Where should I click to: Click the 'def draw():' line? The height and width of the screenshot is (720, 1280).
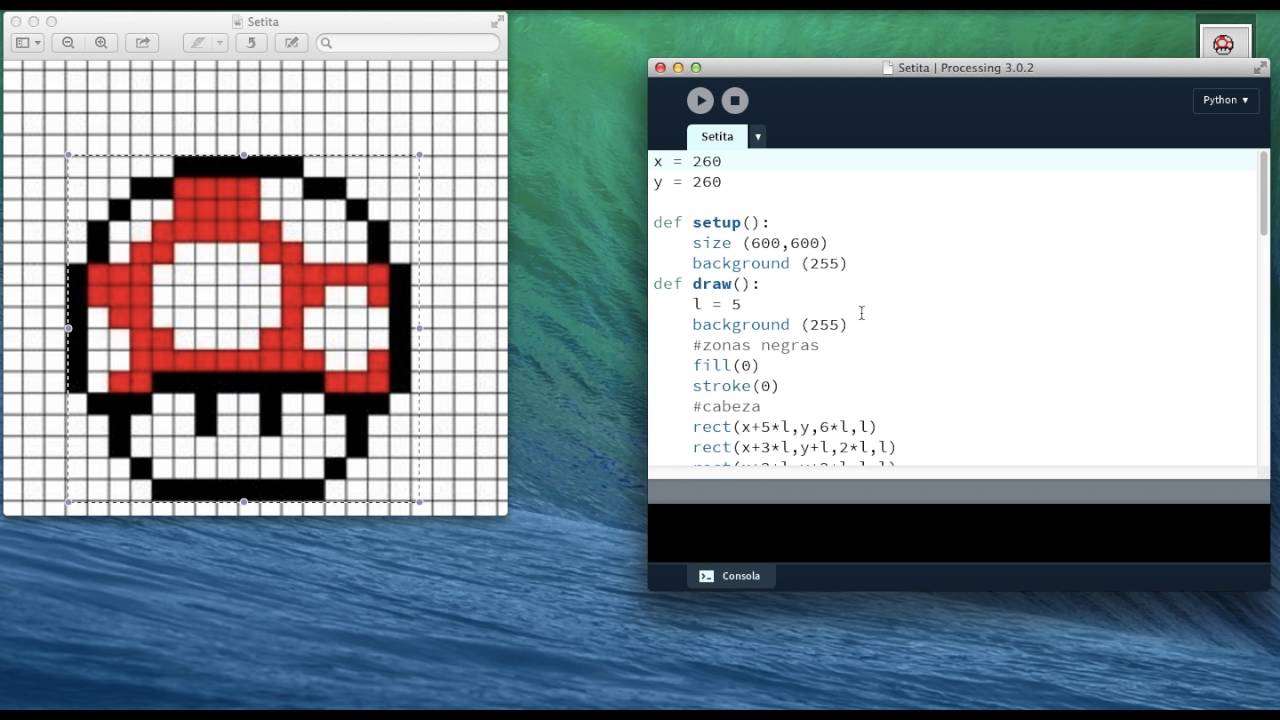pyautogui.click(x=707, y=284)
